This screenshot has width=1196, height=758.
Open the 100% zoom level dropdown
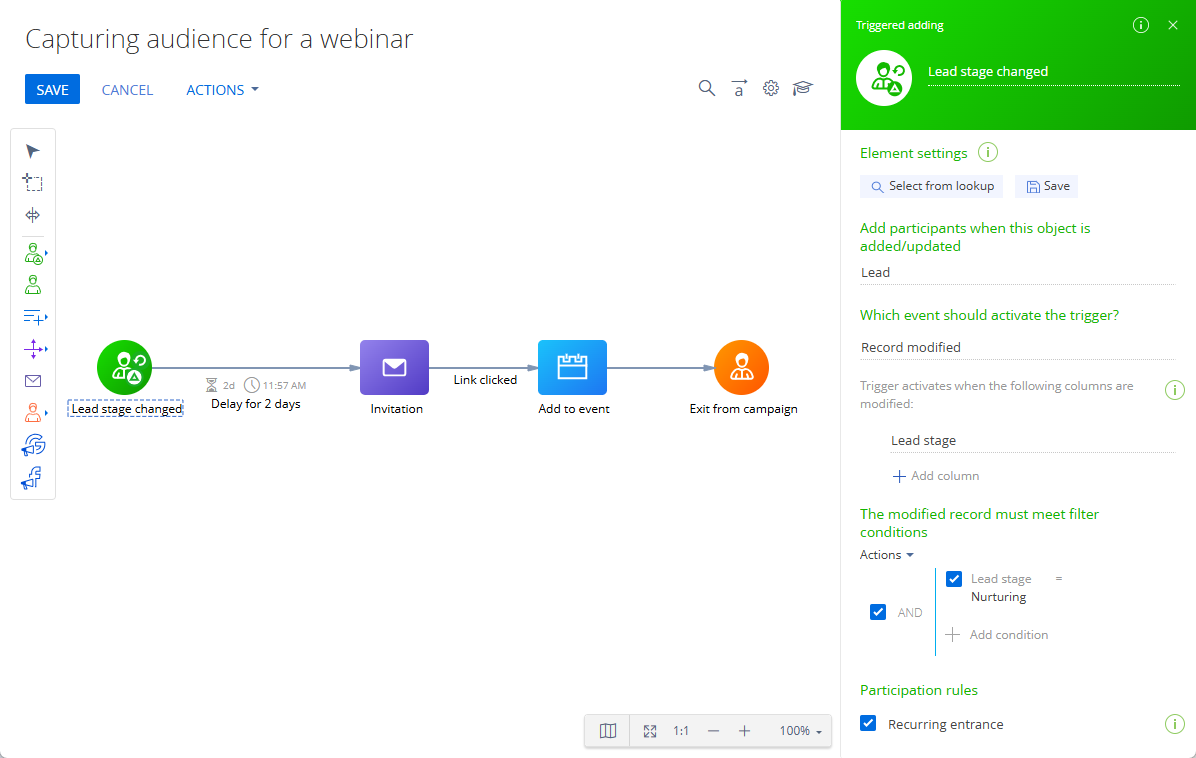(800, 731)
